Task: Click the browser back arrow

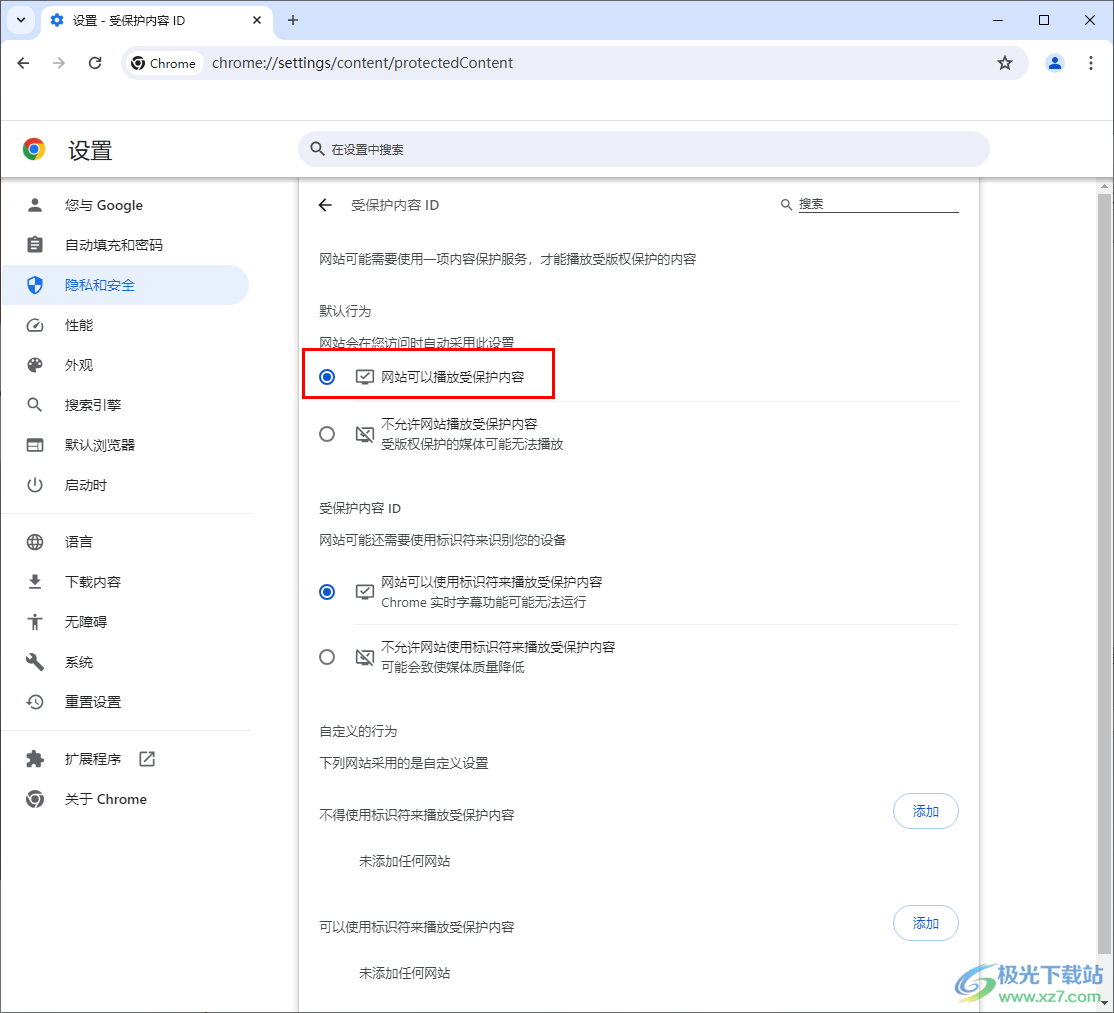Action: click(x=23, y=63)
